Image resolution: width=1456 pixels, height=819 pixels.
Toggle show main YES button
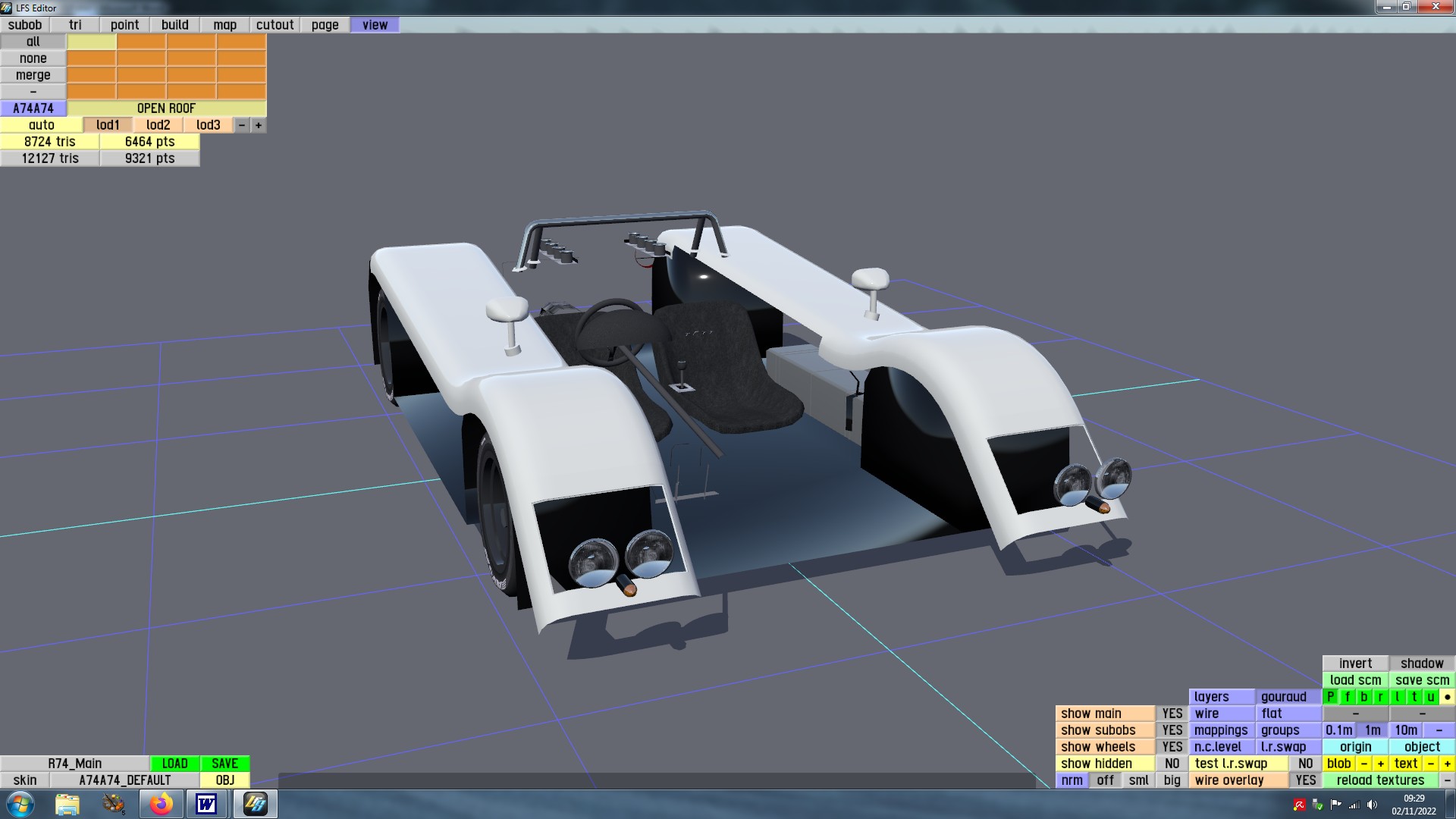point(1172,714)
